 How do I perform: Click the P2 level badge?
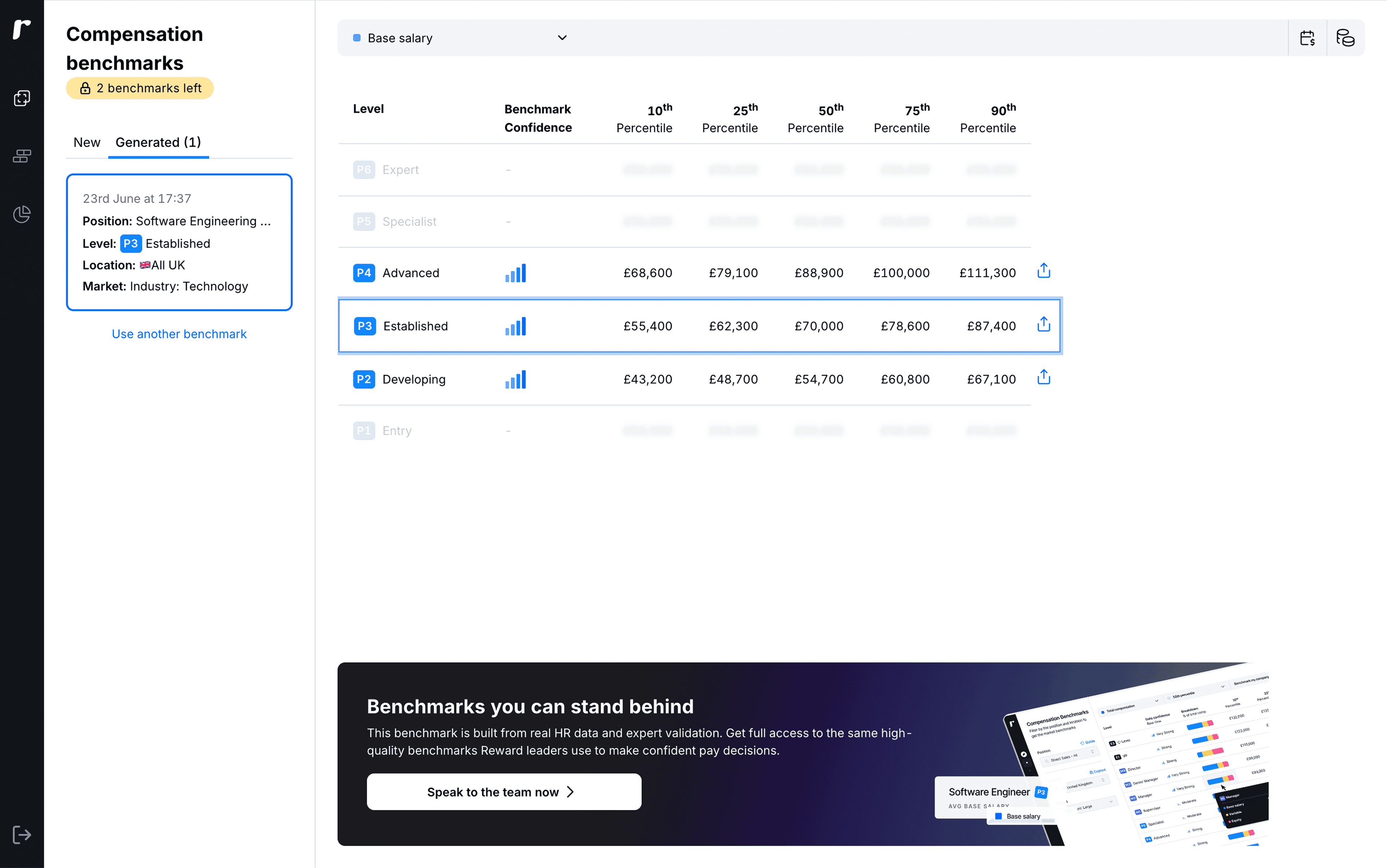tap(364, 379)
